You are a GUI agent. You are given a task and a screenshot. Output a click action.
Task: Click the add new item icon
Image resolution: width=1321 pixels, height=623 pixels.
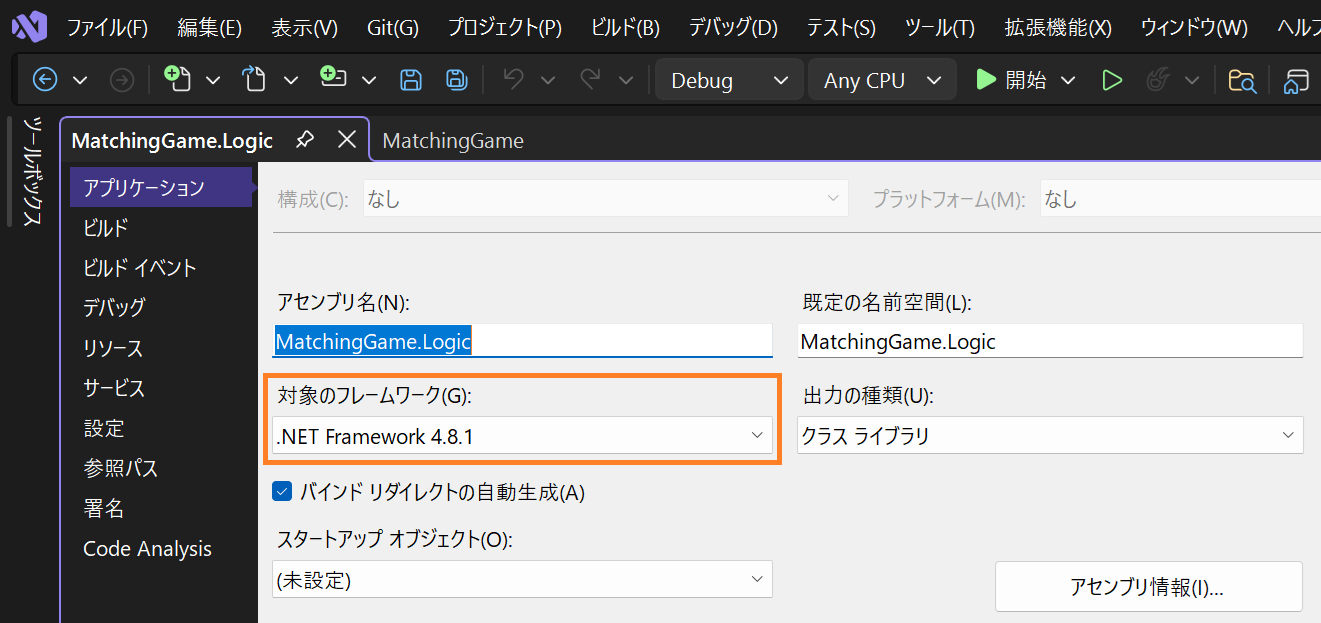331,79
